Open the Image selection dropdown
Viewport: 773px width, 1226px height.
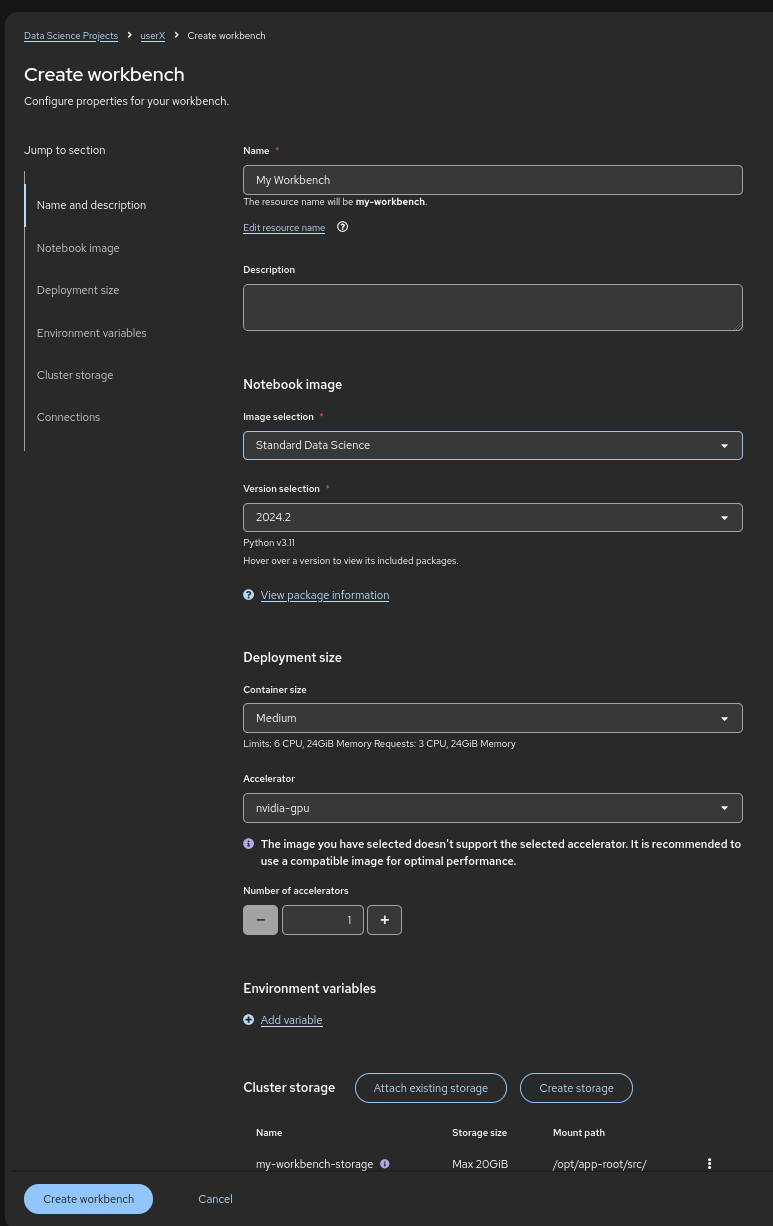(x=493, y=445)
